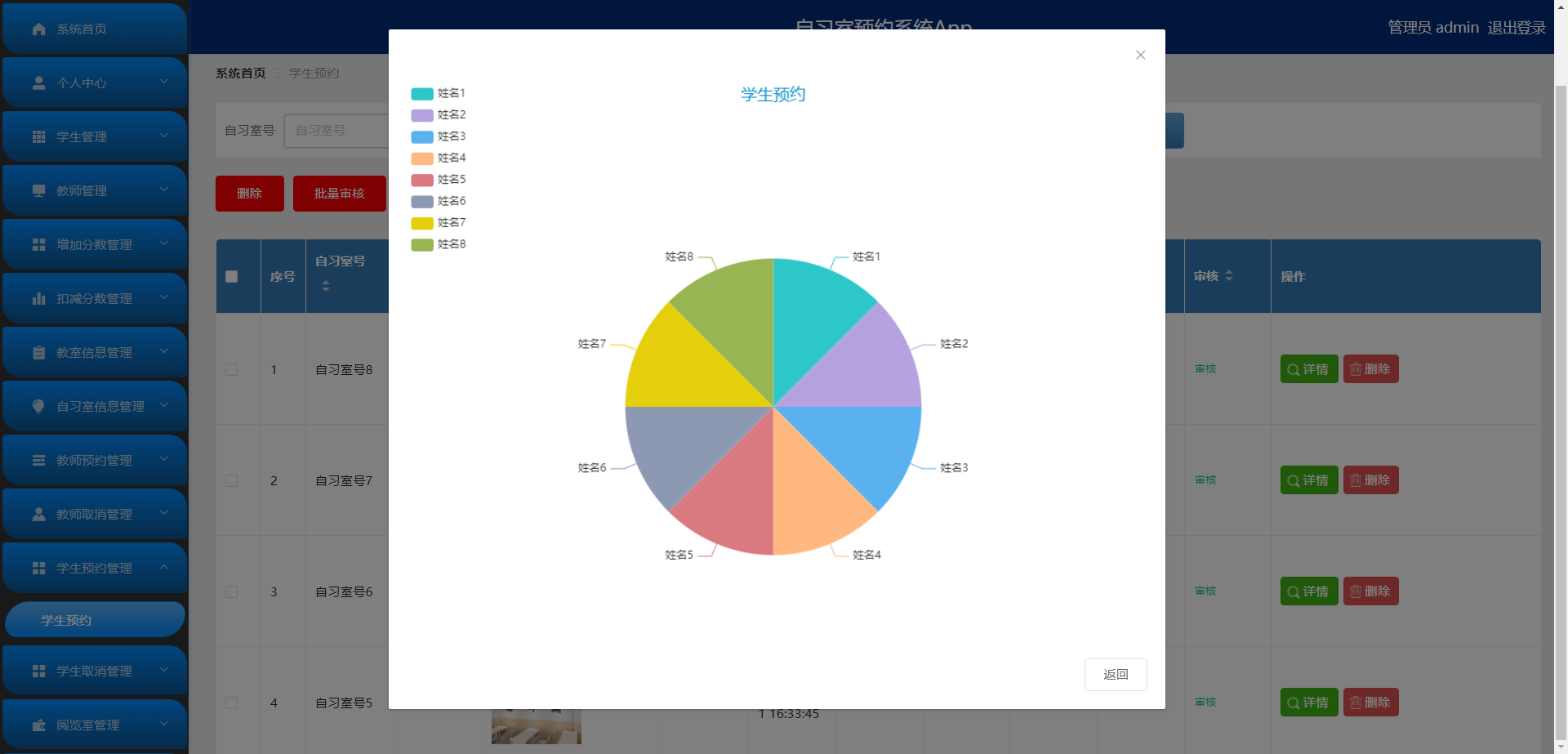This screenshot has width=1568, height=754.
Task: Toggle 姓名3 legend series visibility
Action: pyautogui.click(x=438, y=136)
